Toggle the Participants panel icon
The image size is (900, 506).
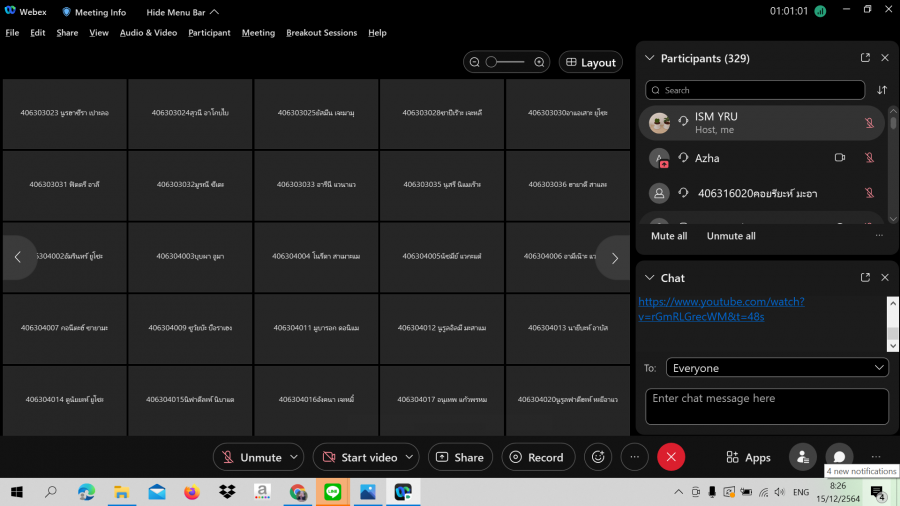[802, 457]
